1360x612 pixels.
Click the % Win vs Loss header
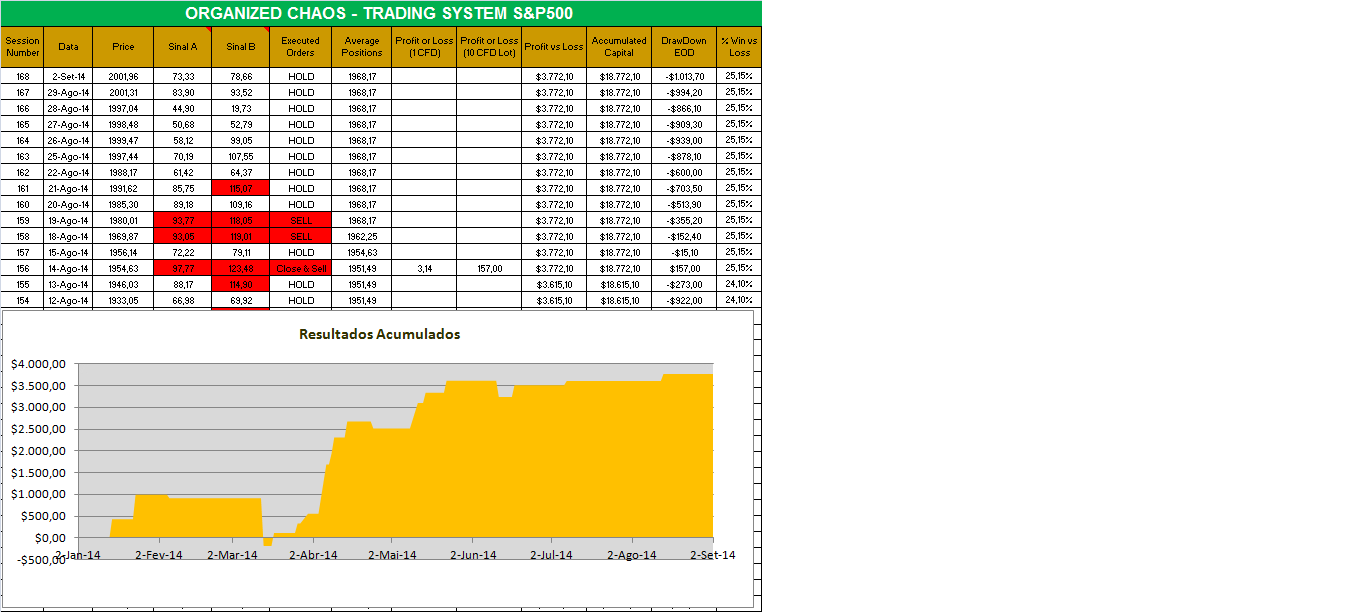click(x=739, y=47)
